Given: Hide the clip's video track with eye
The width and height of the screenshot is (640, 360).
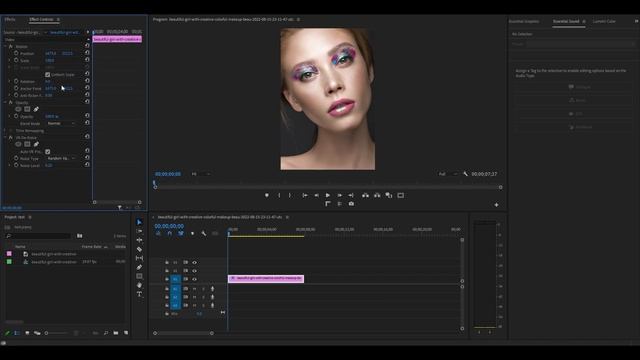Looking at the screenshot, I should 194,279.
